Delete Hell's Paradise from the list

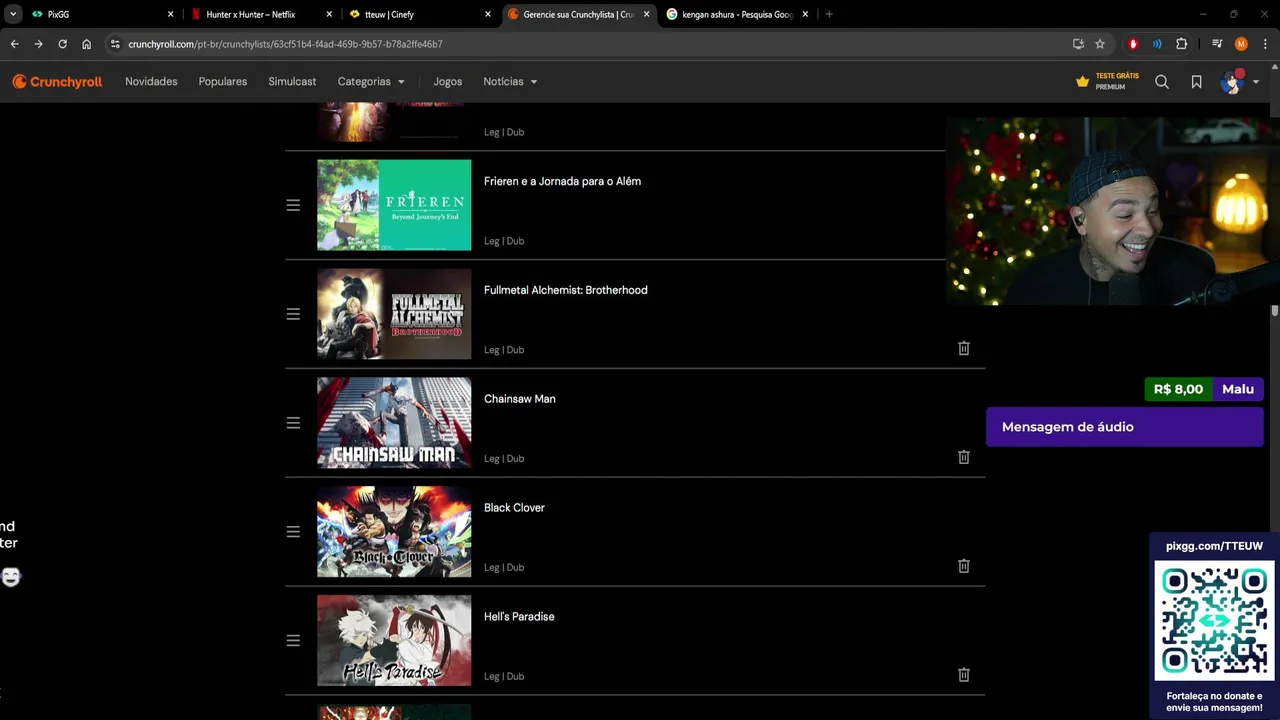(x=964, y=675)
